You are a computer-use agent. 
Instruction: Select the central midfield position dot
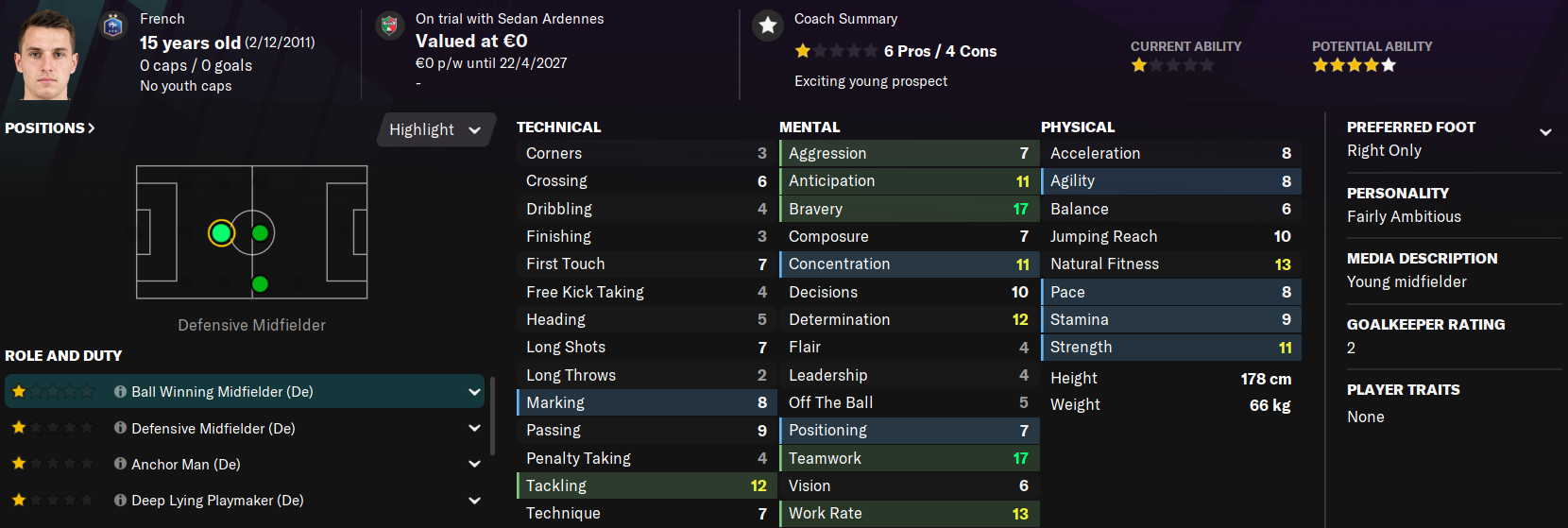[x=261, y=232]
